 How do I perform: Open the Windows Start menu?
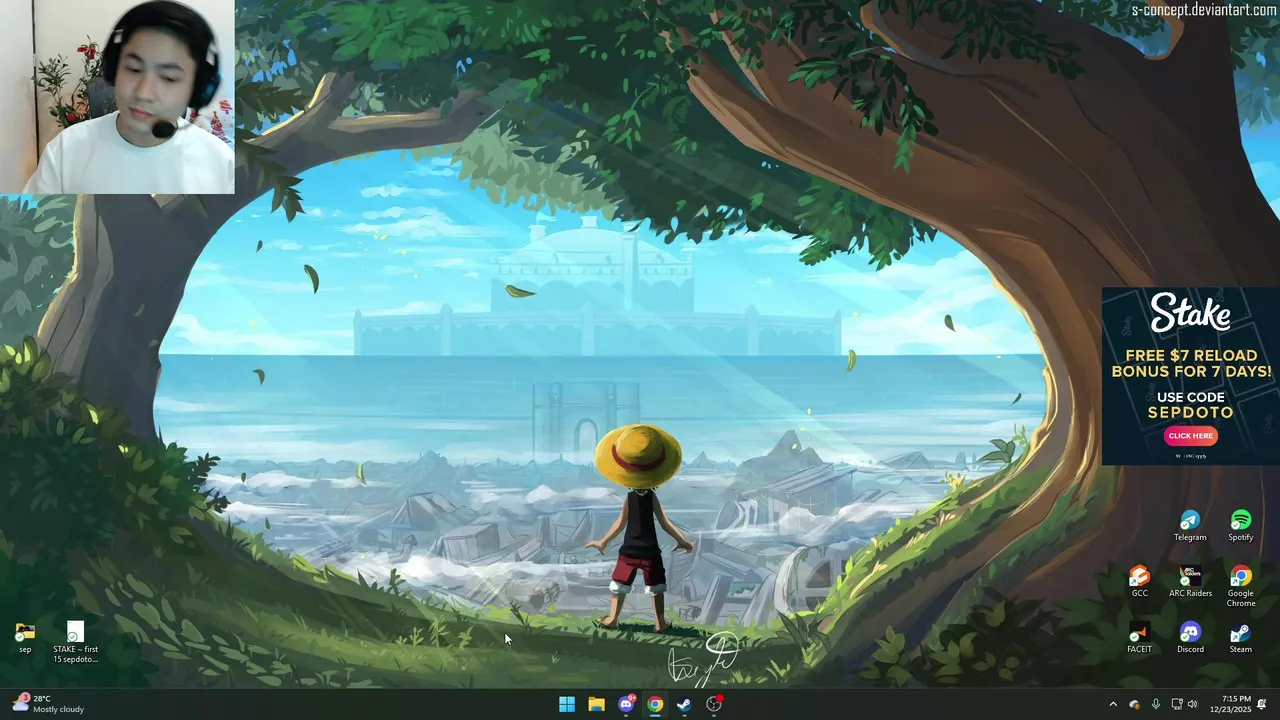tap(567, 704)
